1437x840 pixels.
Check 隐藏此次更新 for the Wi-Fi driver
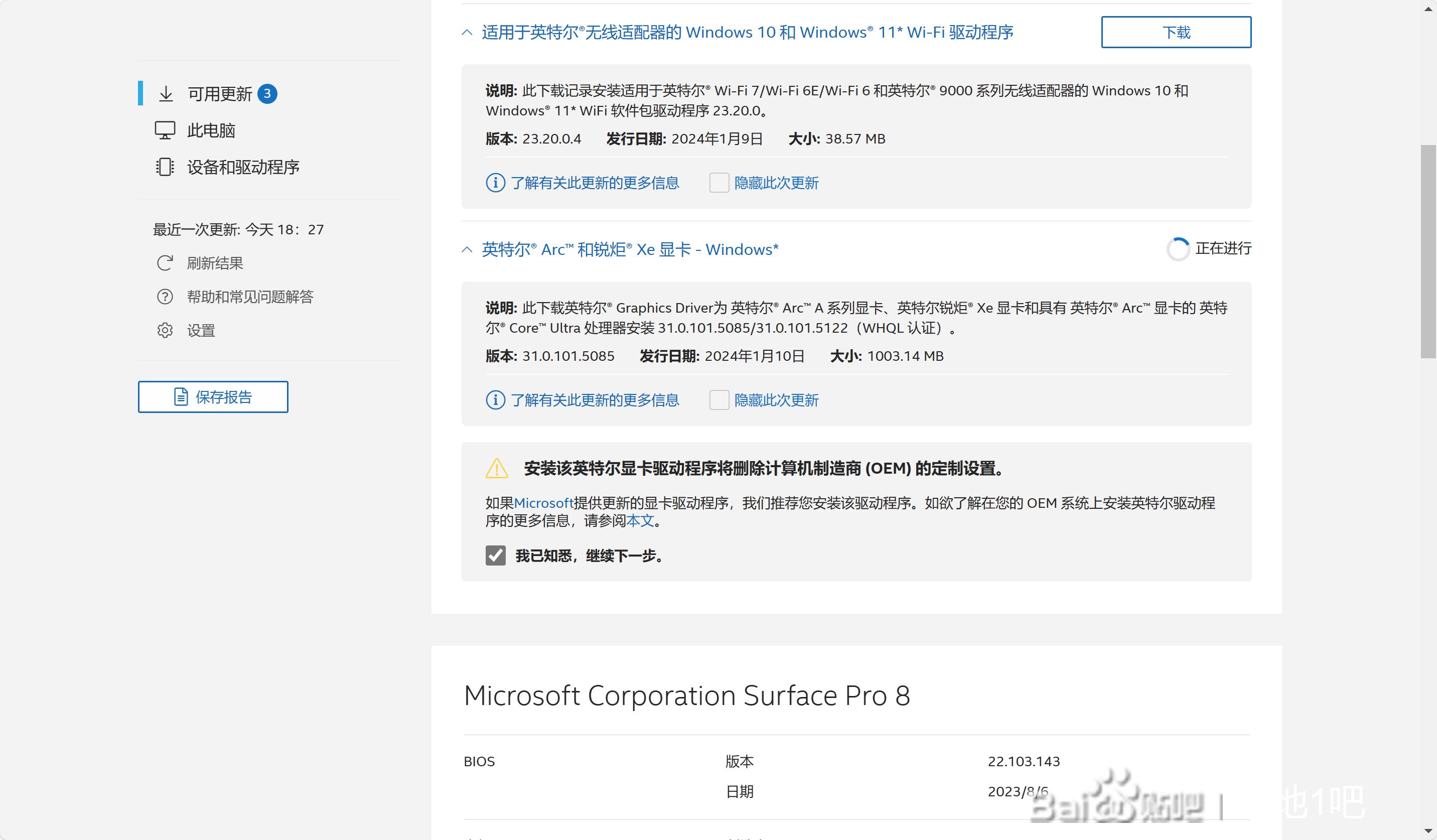pos(719,183)
